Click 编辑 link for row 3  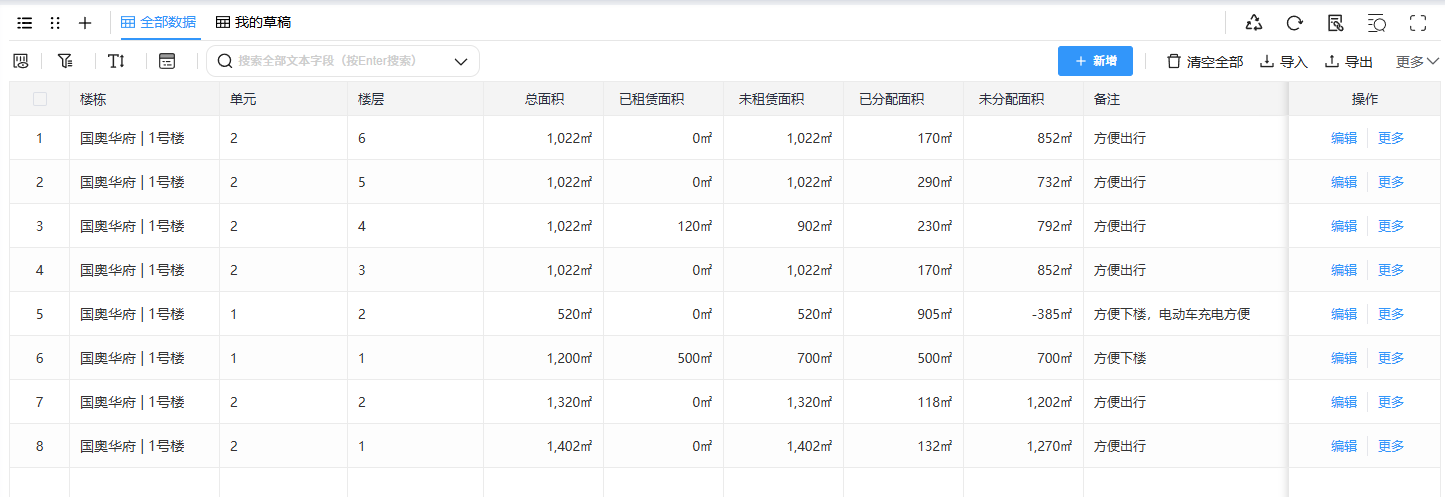[x=1343, y=226]
